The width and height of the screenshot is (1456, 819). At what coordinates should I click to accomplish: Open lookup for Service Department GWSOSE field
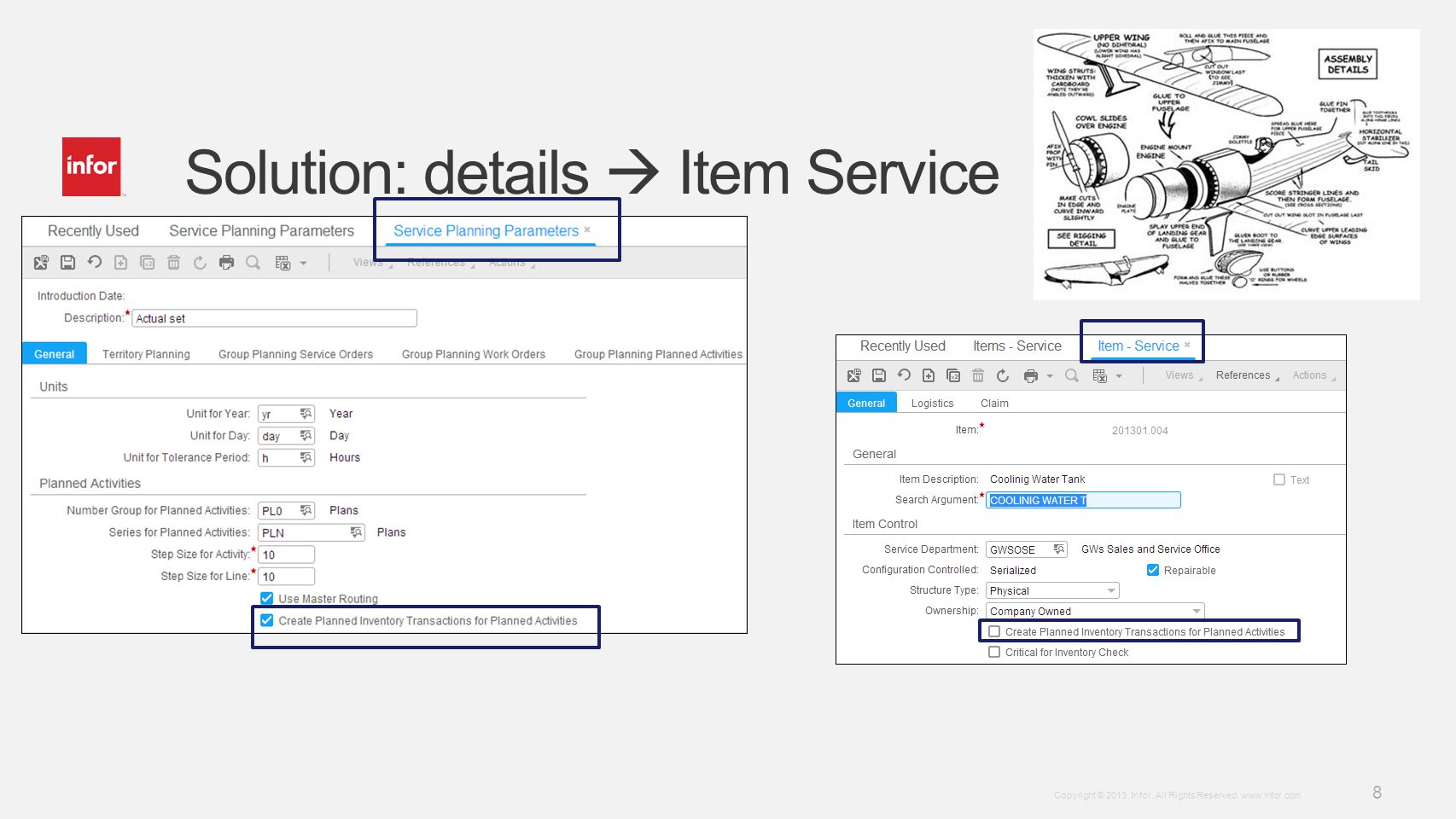pos(1059,549)
